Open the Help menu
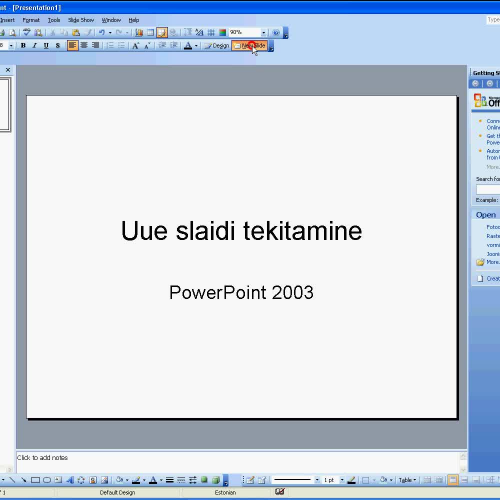This screenshot has width=500, height=500. pyautogui.click(x=134, y=20)
